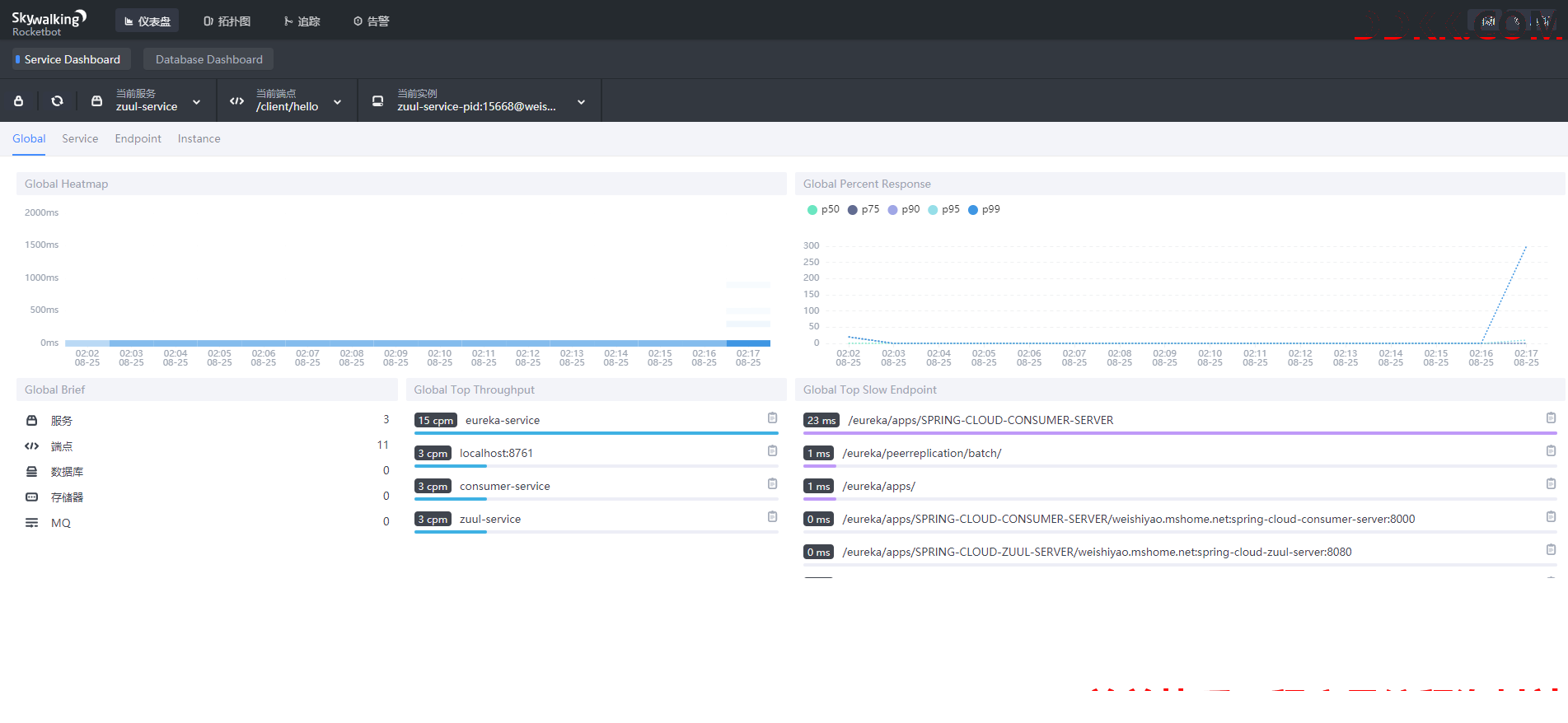Click the refresh dashboard icon

tap(57, 100)
